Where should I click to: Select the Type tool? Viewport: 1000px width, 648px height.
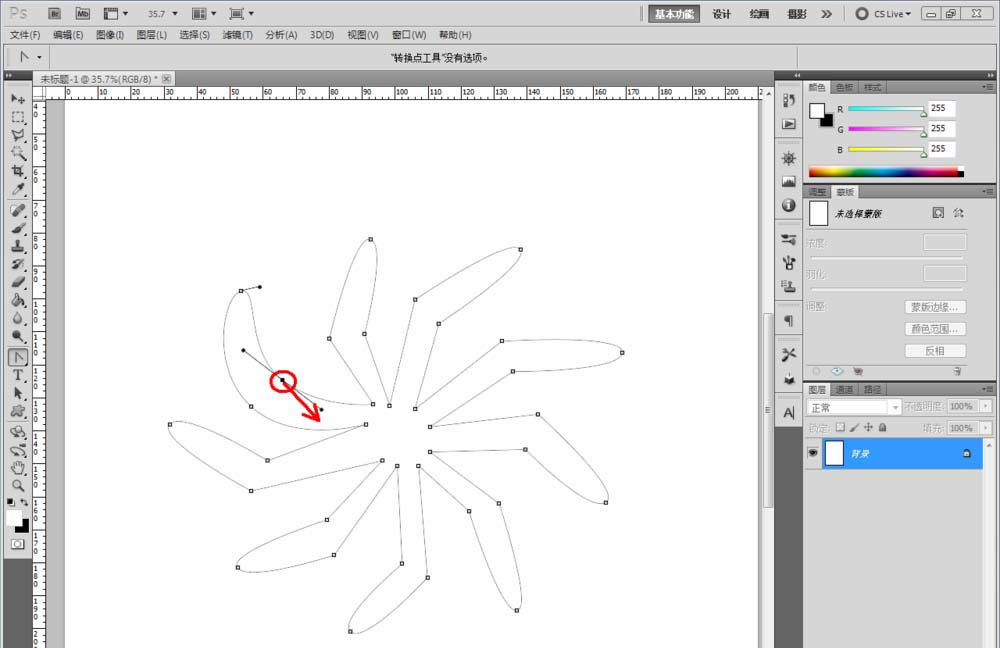tap(18, 375)
